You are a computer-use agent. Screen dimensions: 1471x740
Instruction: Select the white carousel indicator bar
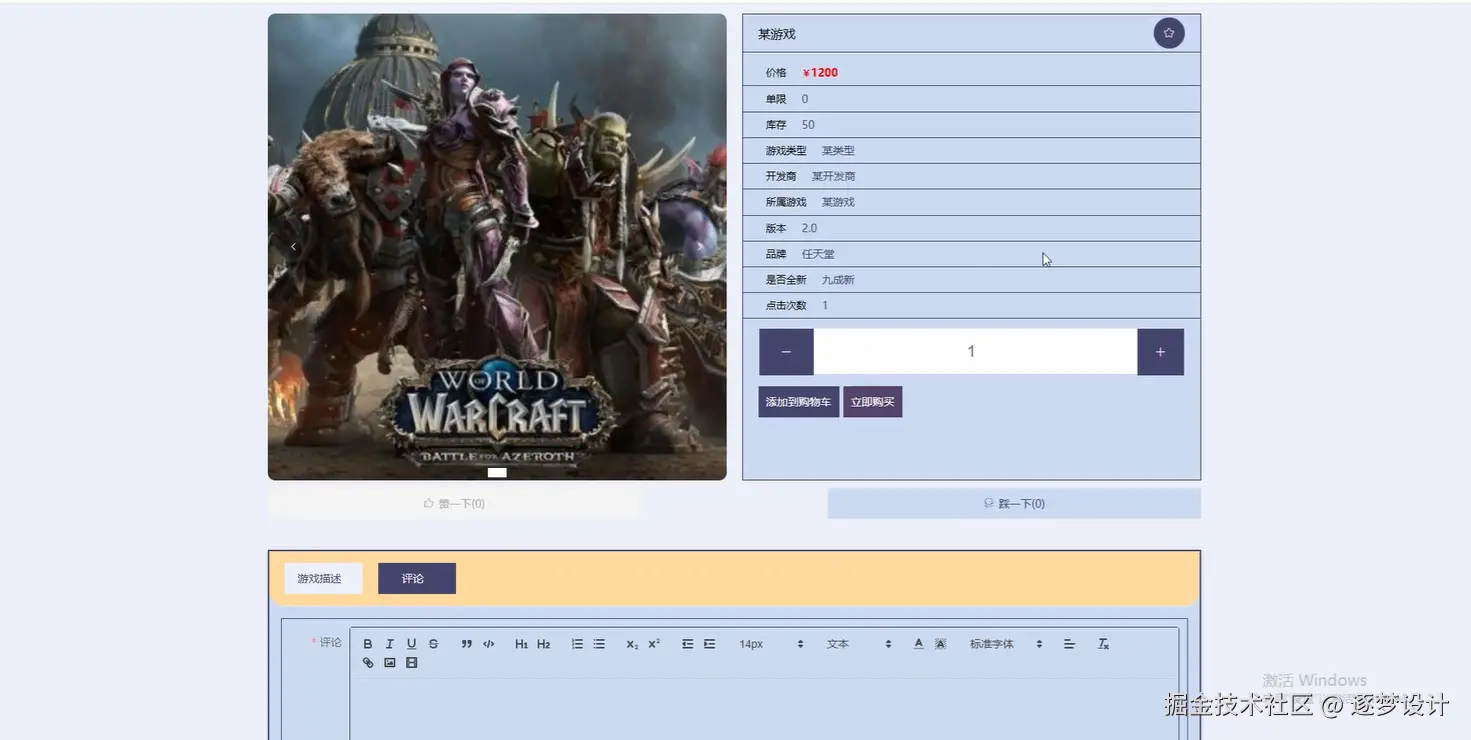point(497,473)
